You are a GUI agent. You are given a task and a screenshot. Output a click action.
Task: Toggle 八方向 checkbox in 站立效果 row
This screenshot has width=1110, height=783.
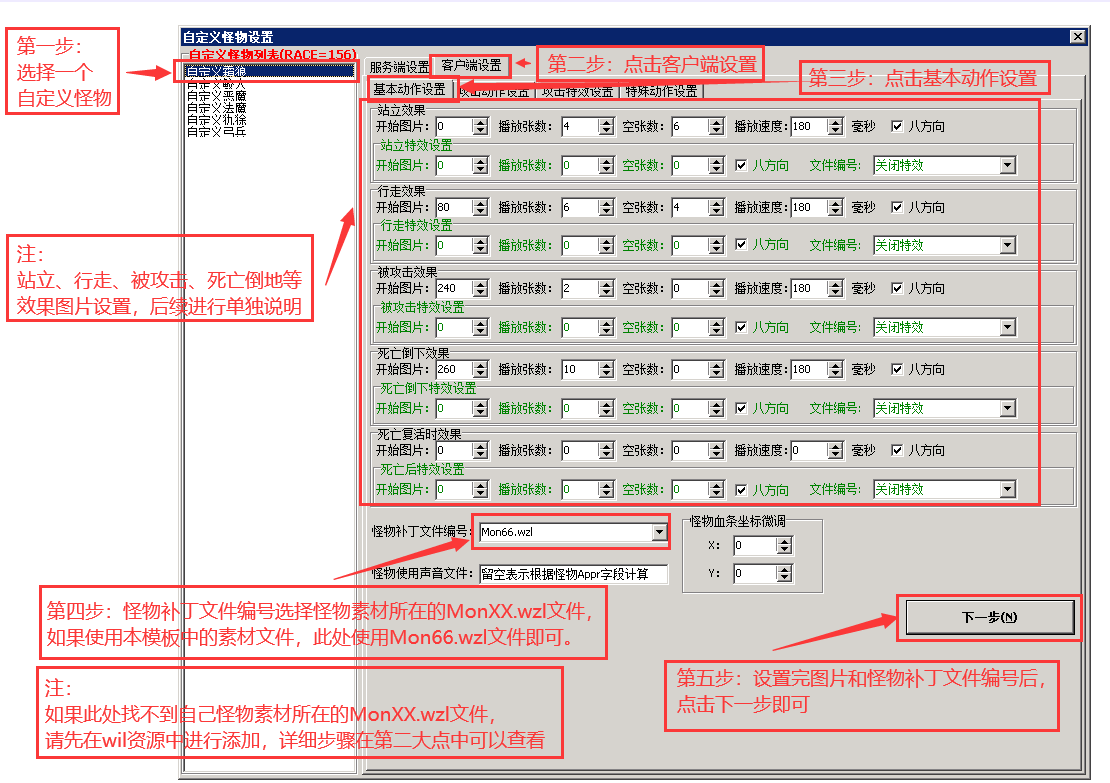896,126
